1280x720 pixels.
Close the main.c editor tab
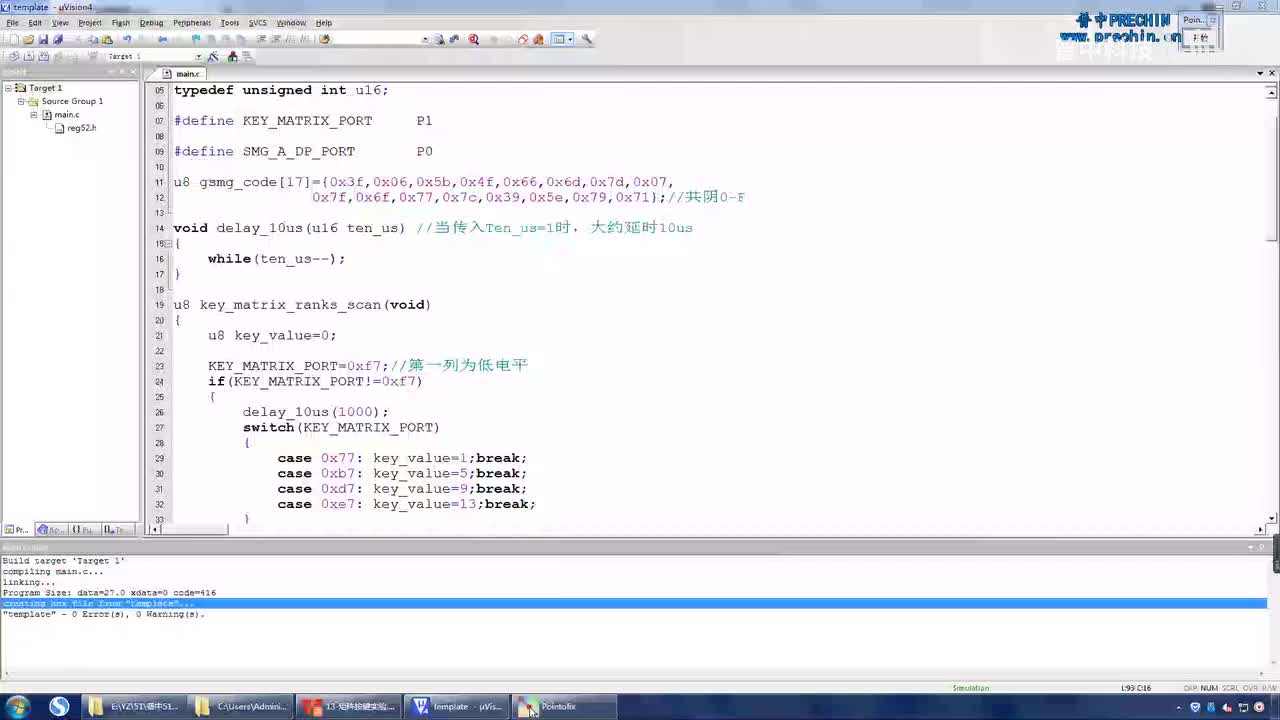coord(1272,73)
